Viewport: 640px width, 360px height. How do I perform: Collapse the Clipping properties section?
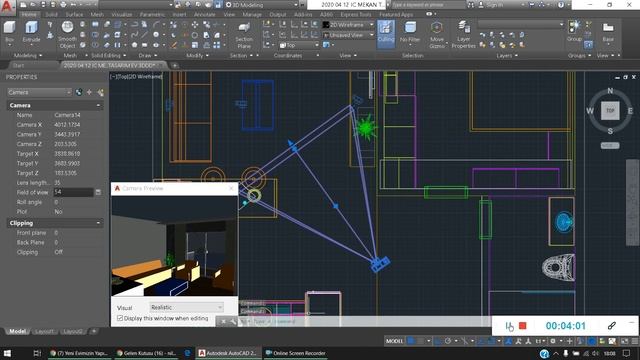tap(98, 223)
